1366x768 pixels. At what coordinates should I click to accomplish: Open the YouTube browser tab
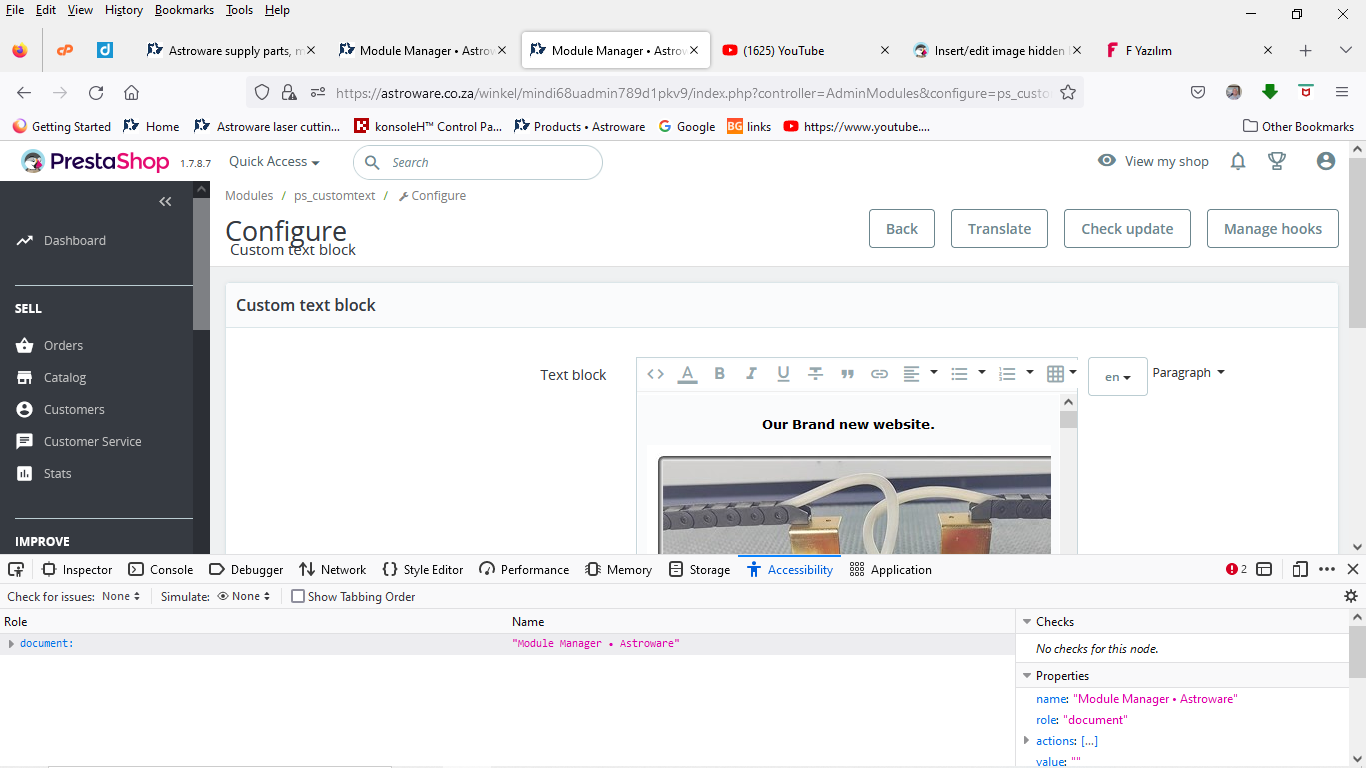(x=806, y=50)
